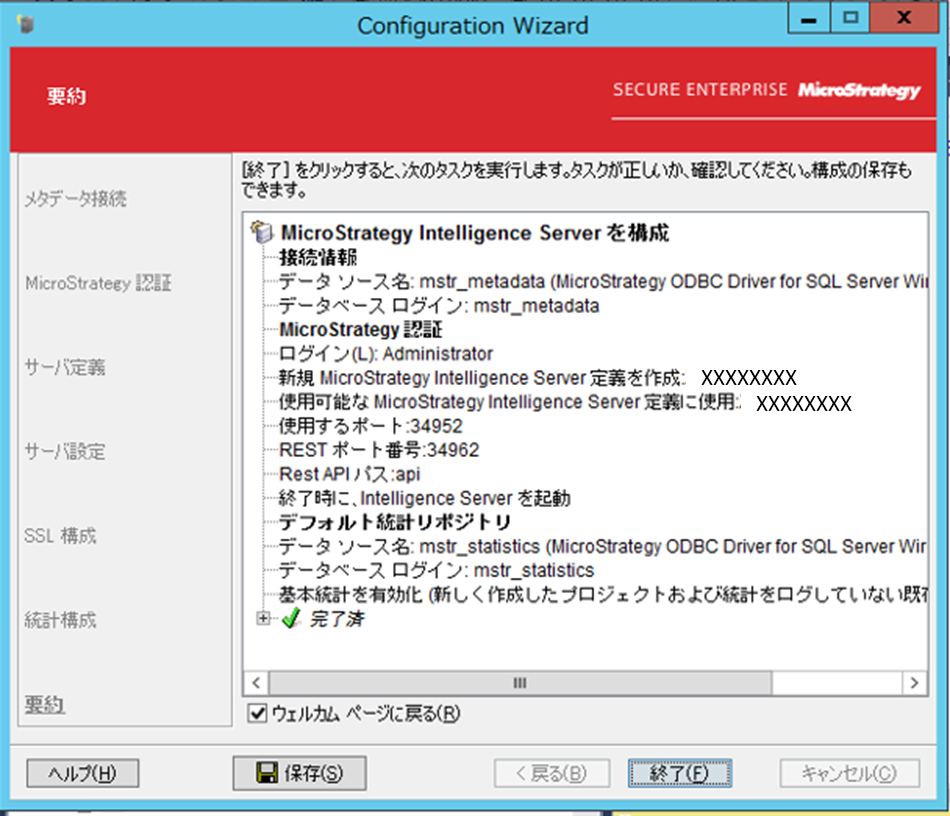The width and height of the screenshot is (950, 816).
Task: Click the floppy disk icon on the 保存 button
Action: 267,773
